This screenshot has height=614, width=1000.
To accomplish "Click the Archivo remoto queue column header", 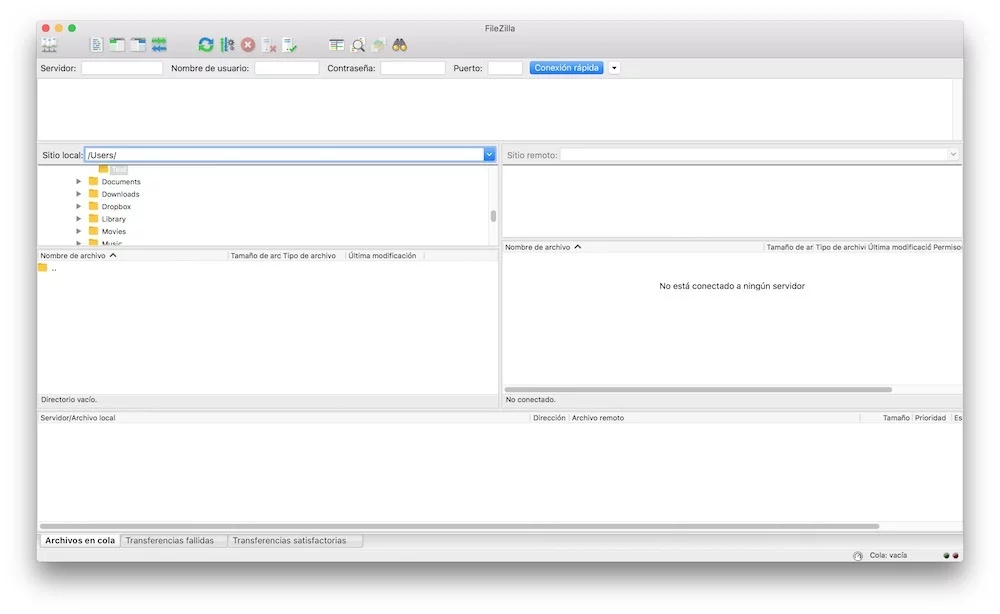I will point(714,418).
